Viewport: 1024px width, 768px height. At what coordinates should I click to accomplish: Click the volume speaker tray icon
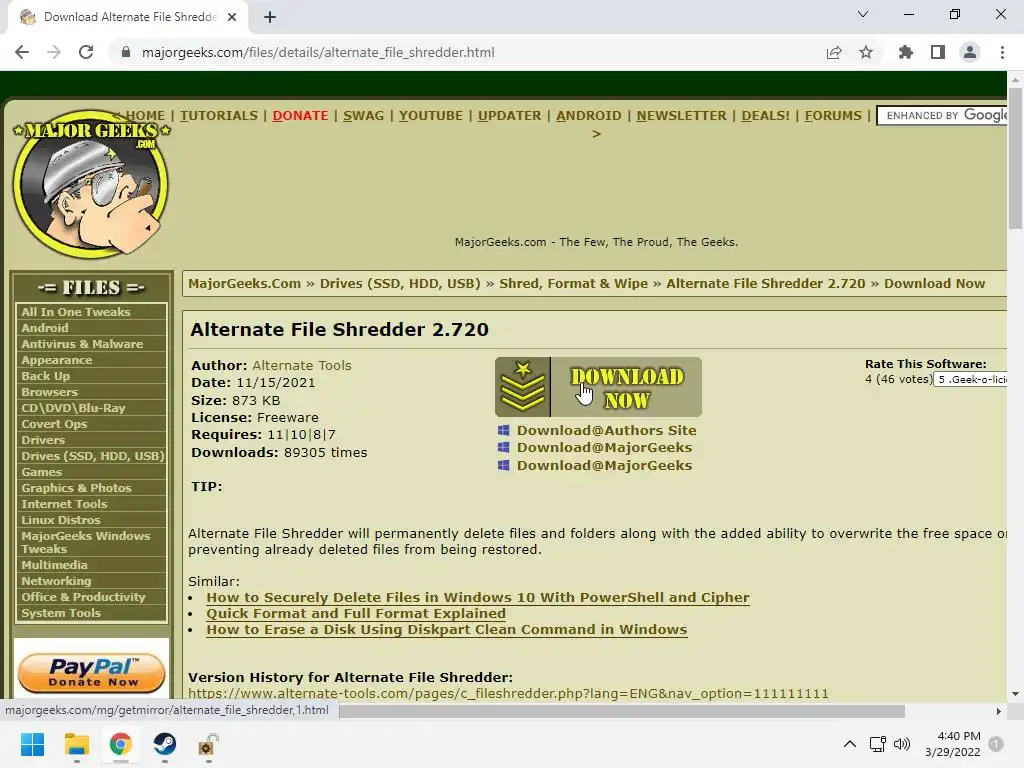(902, 744)
